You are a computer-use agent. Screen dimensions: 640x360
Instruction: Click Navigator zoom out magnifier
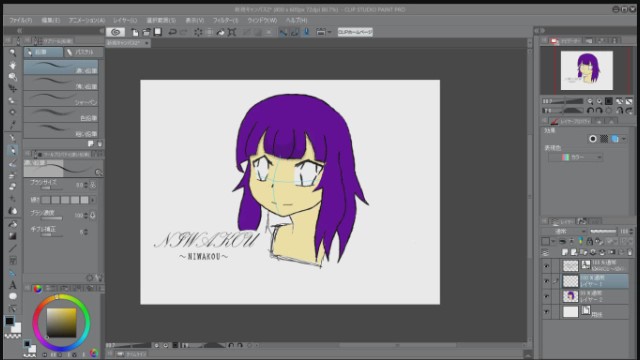[x=590, y=101]
